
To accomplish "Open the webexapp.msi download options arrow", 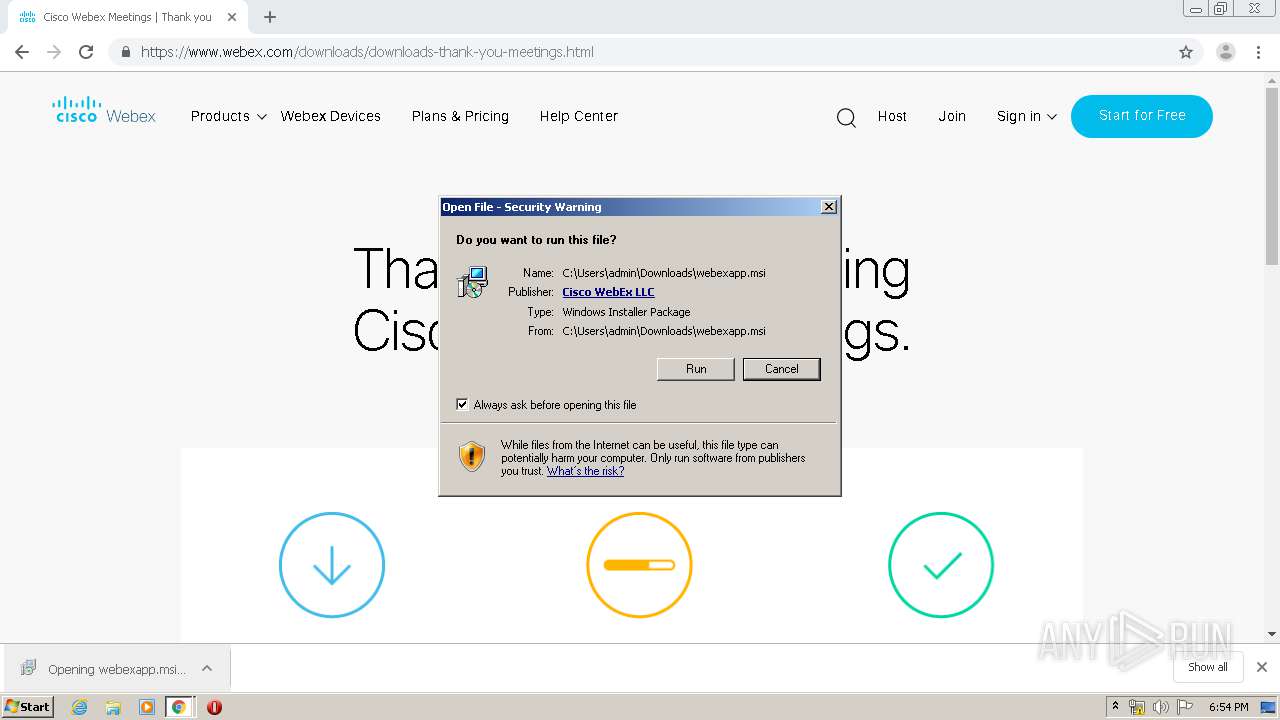I will (x=207, y=668).
